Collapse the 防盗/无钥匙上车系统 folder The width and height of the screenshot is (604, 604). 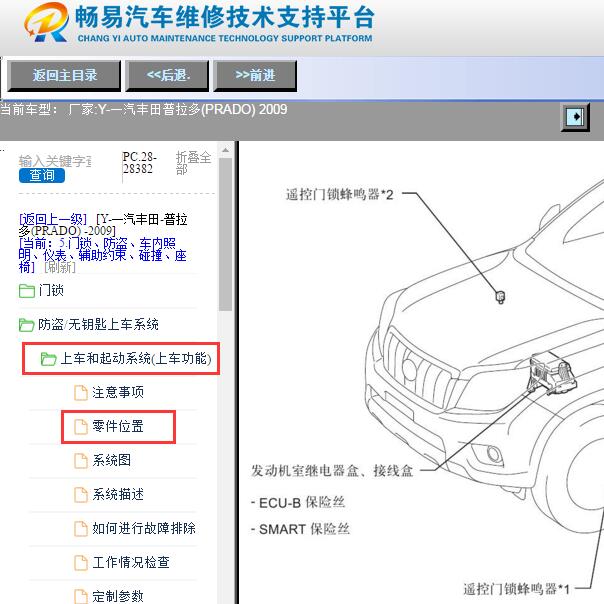(x=98, y=324)
